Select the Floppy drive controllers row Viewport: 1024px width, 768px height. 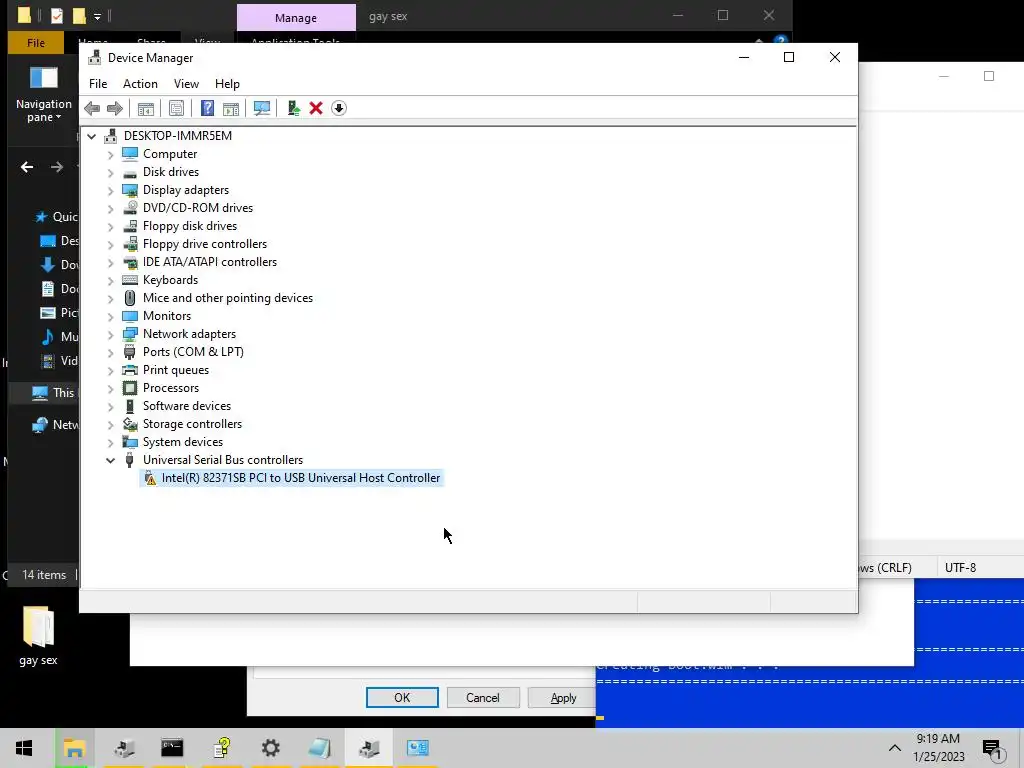(x=205, y=244)
